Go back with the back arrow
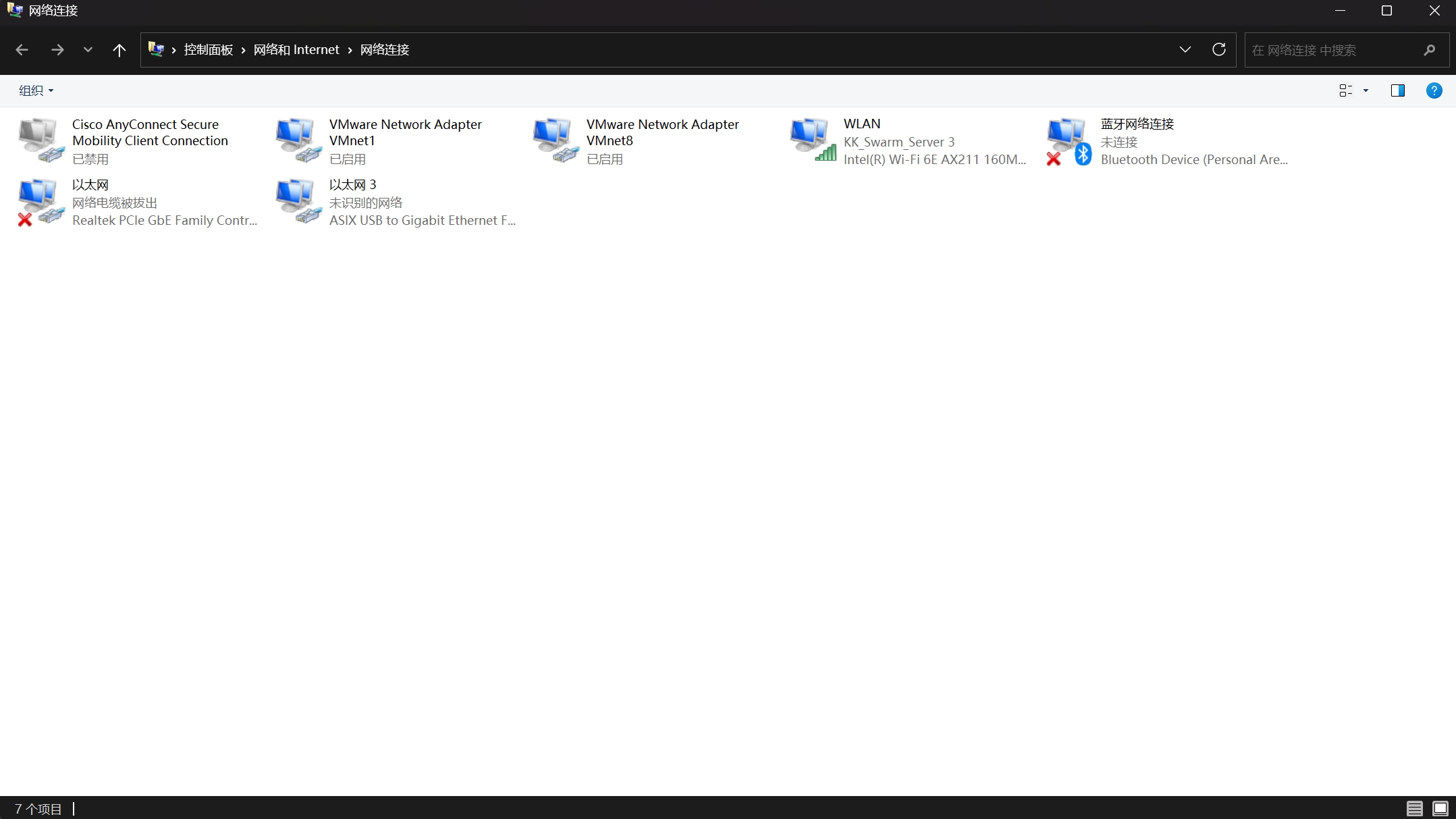Screen dimensions: 1456x819 pyautogui.click(x=22, y=49)
